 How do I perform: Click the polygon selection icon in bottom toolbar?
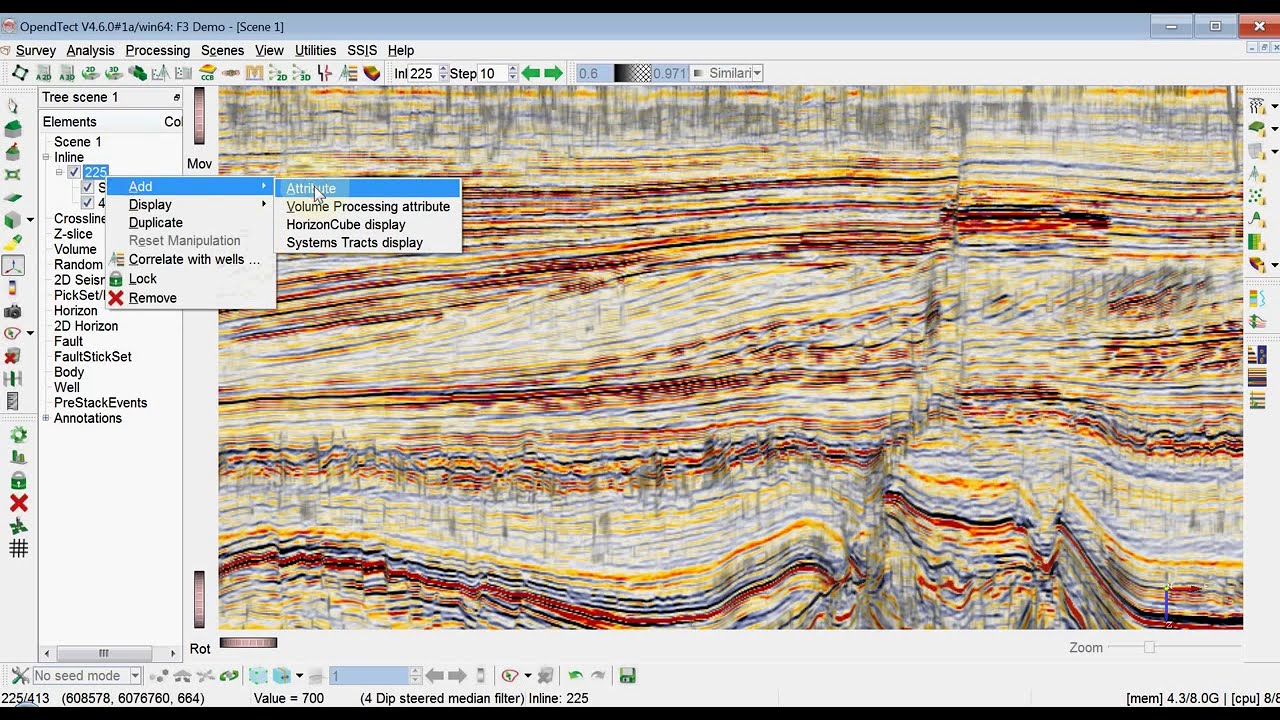click(510, 676)
